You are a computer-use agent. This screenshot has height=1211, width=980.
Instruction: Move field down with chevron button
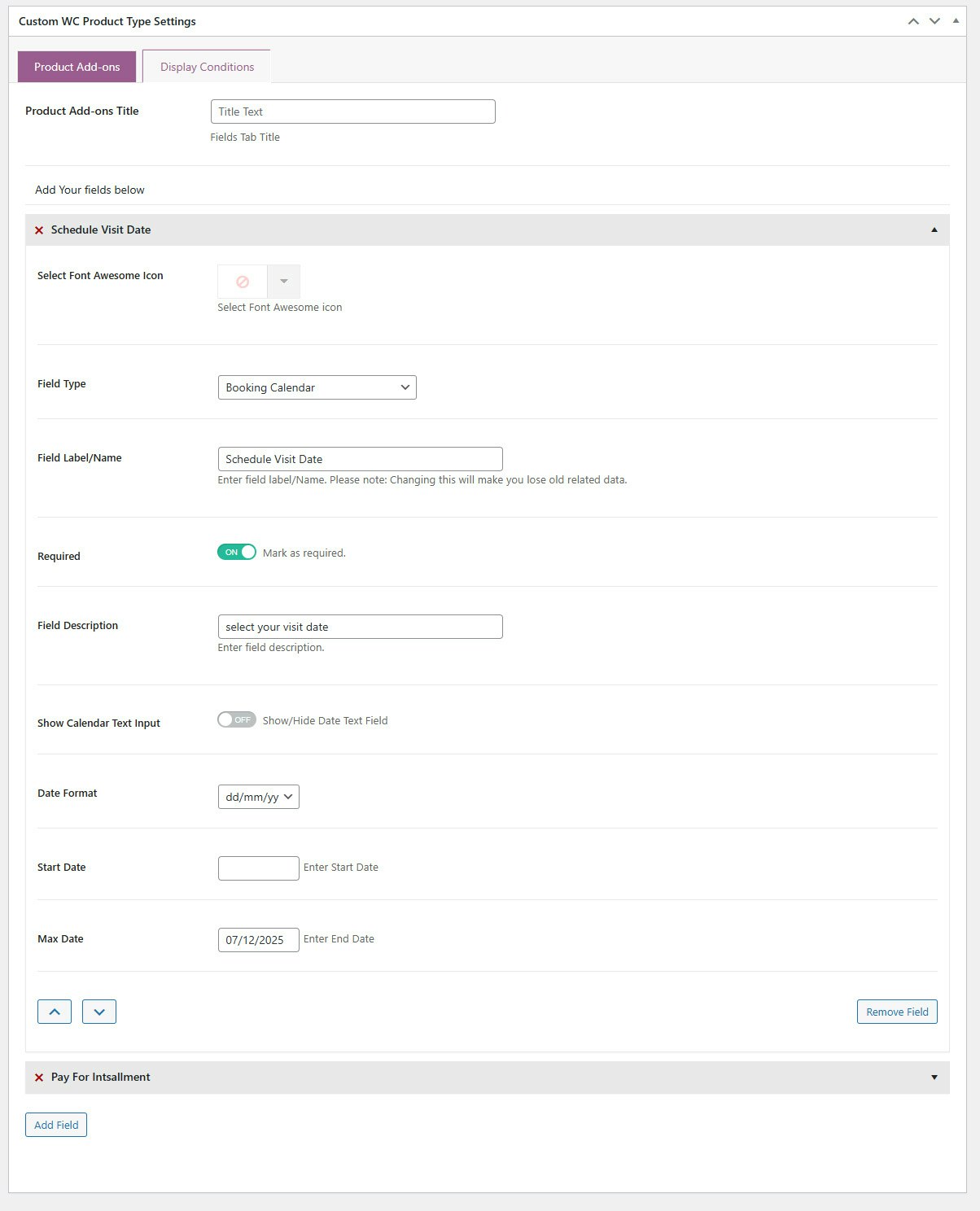99,1012
